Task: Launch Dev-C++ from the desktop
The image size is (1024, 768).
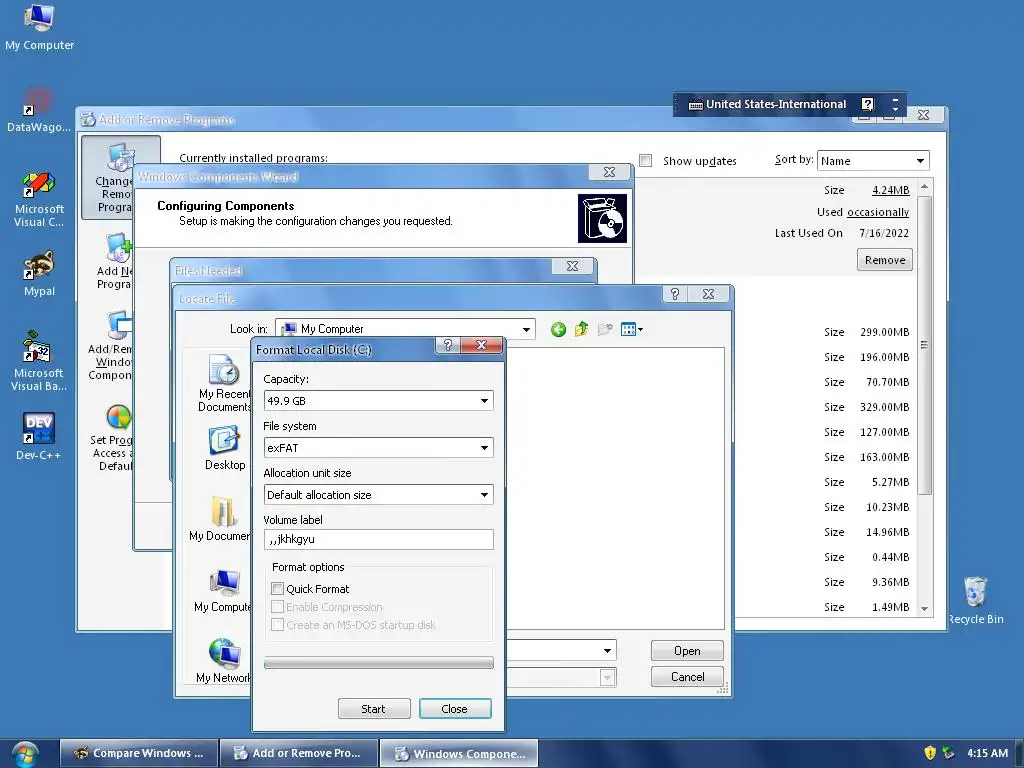Action: (39, 436)
